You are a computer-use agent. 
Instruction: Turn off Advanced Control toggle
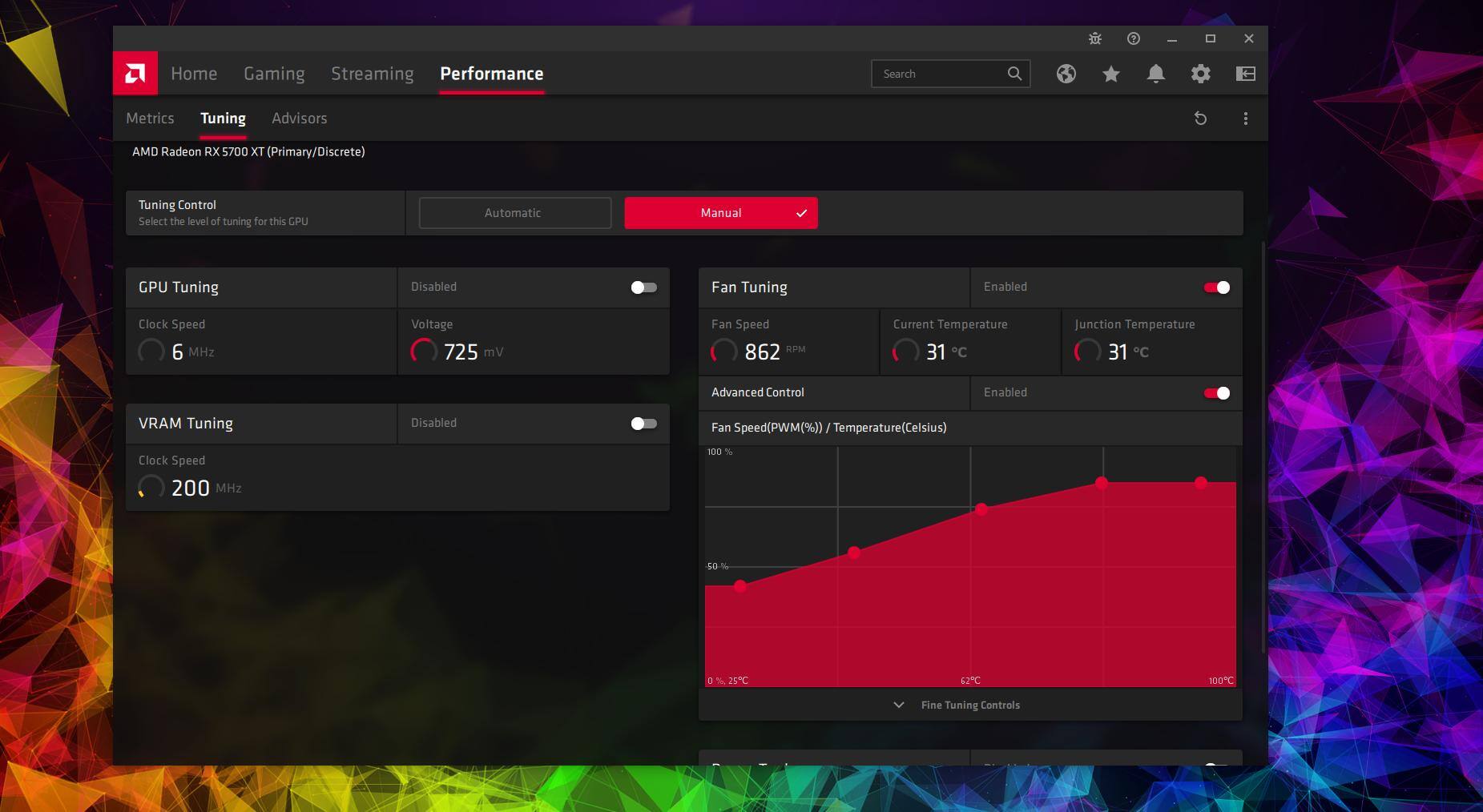1216,393
